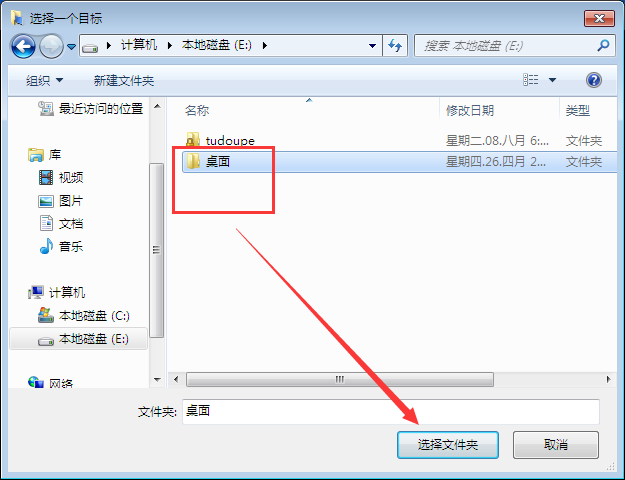Click 新建文件夹 in the toolbar
Image resolution: width=625 pixels, height=480 pixels.
124,81
